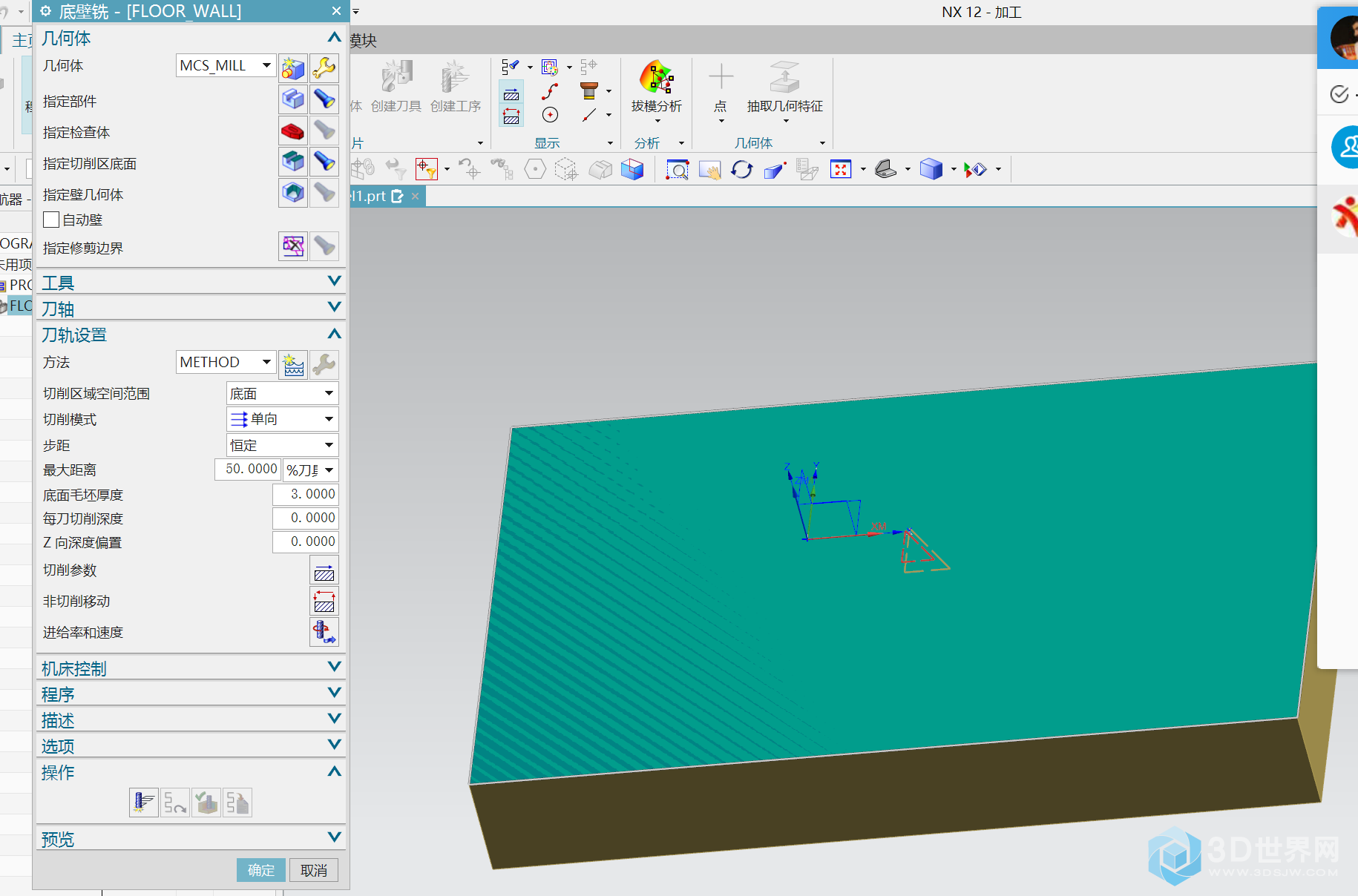Click the Create Operation (创建工序) ribbon icon
Viewport: 1358px width, 896px height.
click(456, 86)
